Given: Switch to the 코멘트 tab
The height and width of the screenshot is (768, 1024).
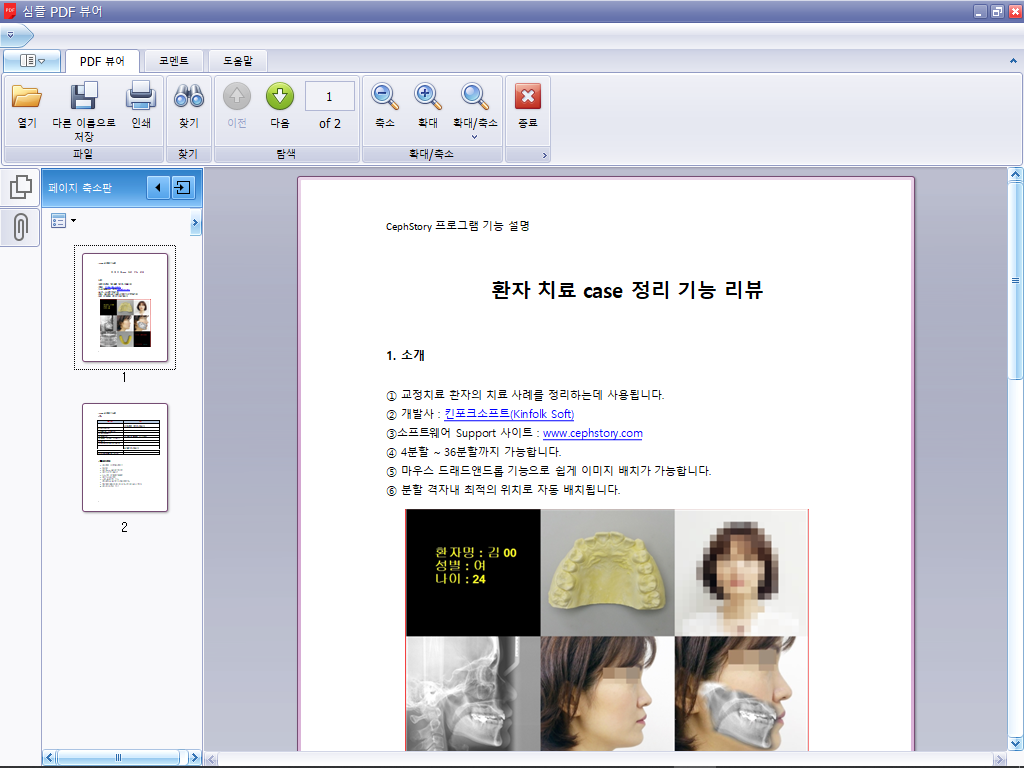Looking at the screenshot, I should [x=174, y=61].
